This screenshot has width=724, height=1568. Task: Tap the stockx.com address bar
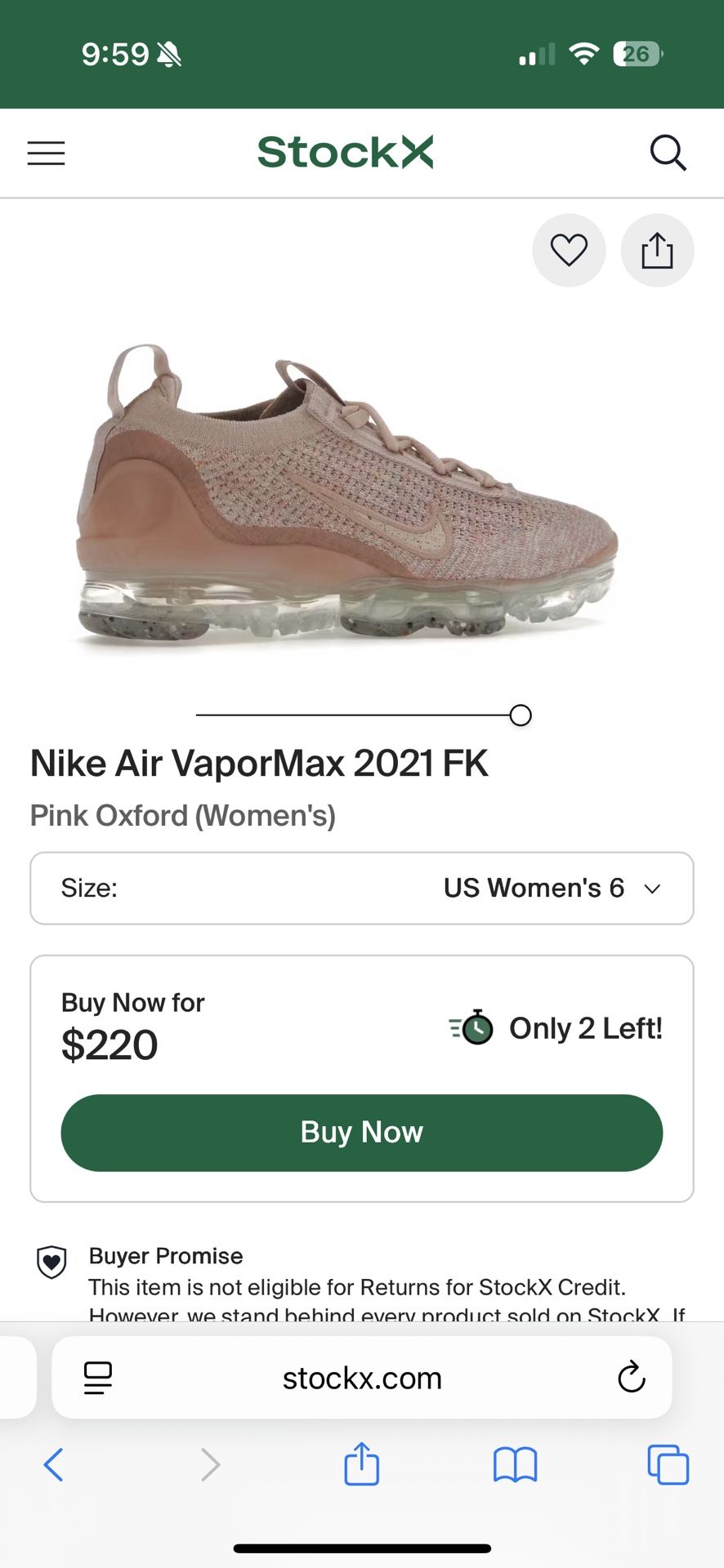tap(361, 1379)
